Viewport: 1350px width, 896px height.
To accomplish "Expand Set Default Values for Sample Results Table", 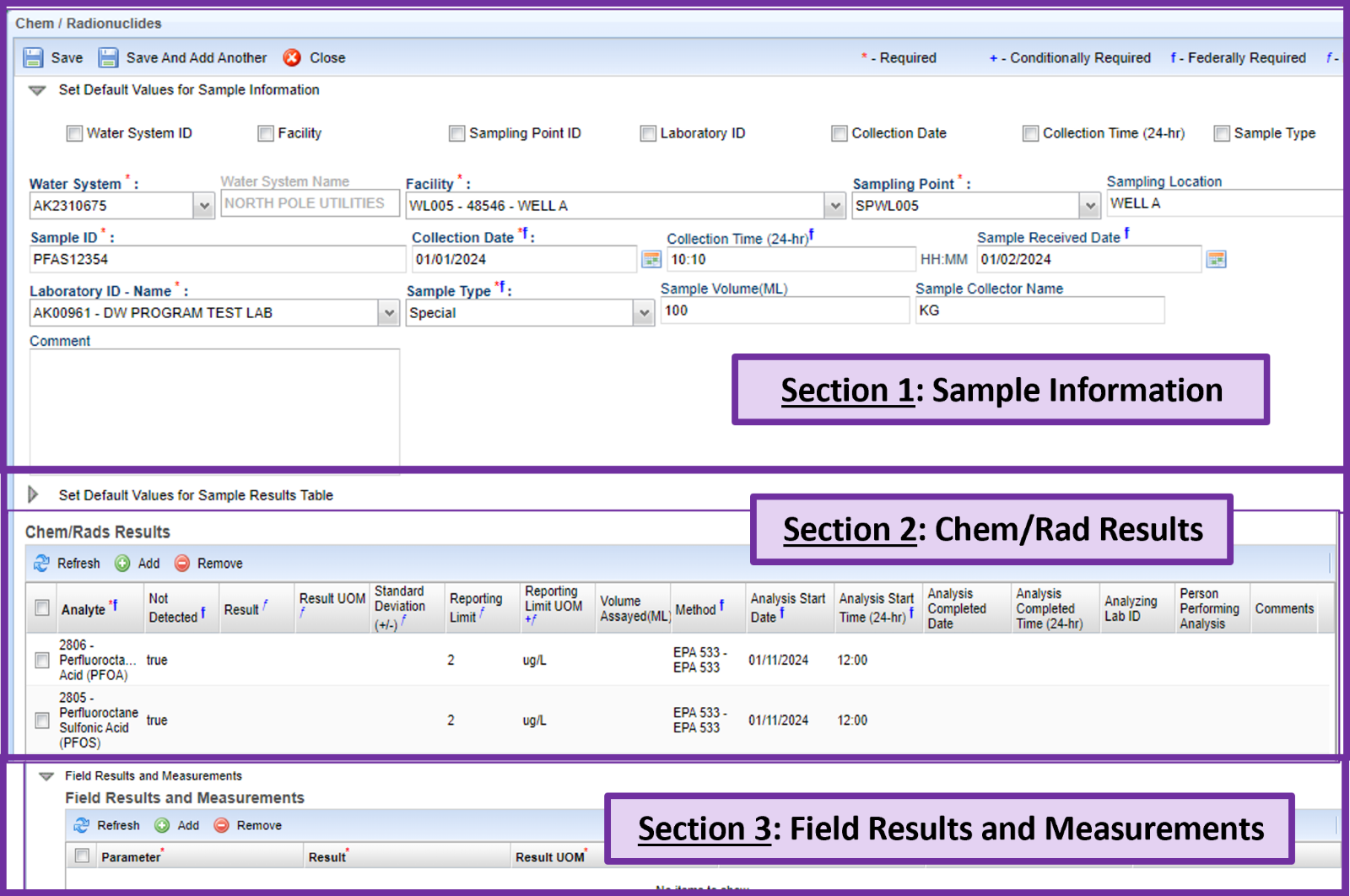I will pos(34,494).
